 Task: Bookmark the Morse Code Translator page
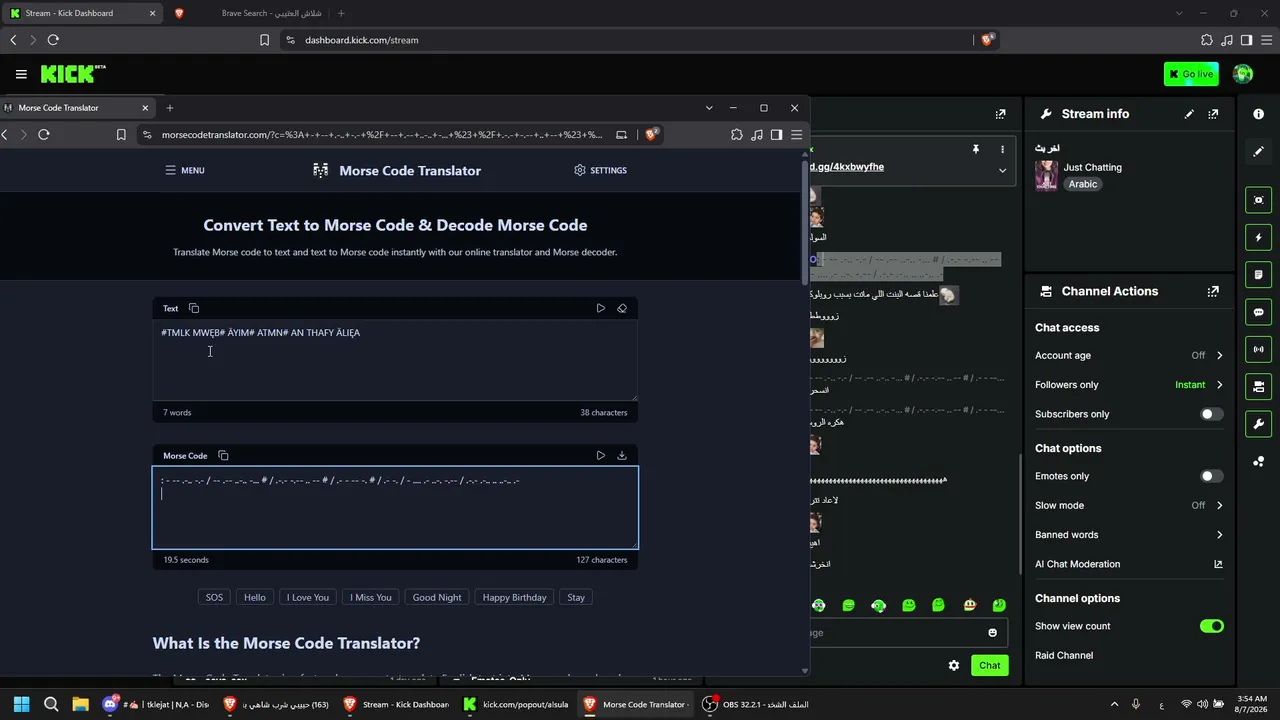pos(121,134)
